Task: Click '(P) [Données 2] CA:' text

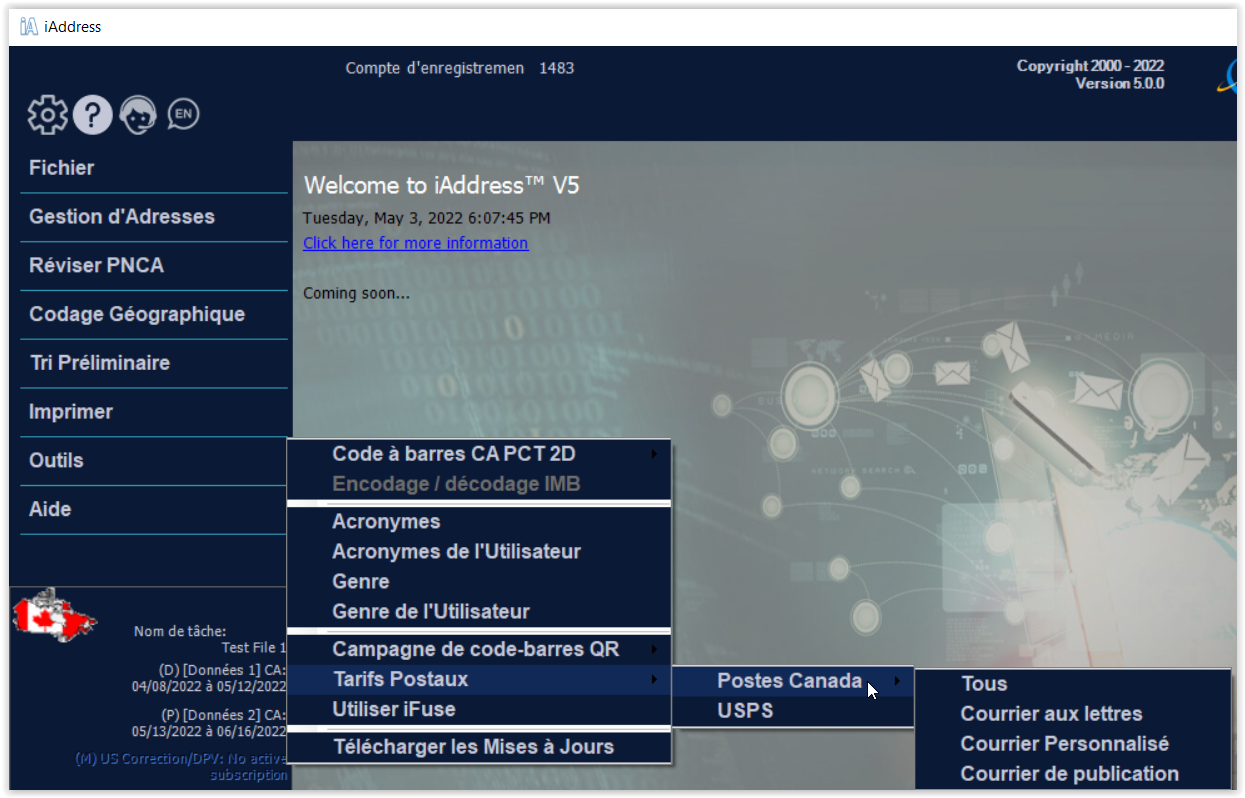Action: (x=222, y=715)
